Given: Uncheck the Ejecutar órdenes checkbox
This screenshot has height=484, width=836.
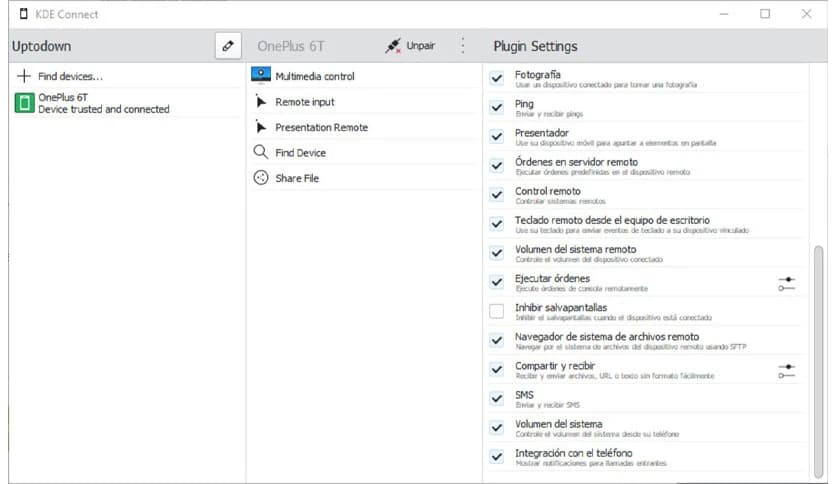Looking at the screenshot, I should (496, 282).
